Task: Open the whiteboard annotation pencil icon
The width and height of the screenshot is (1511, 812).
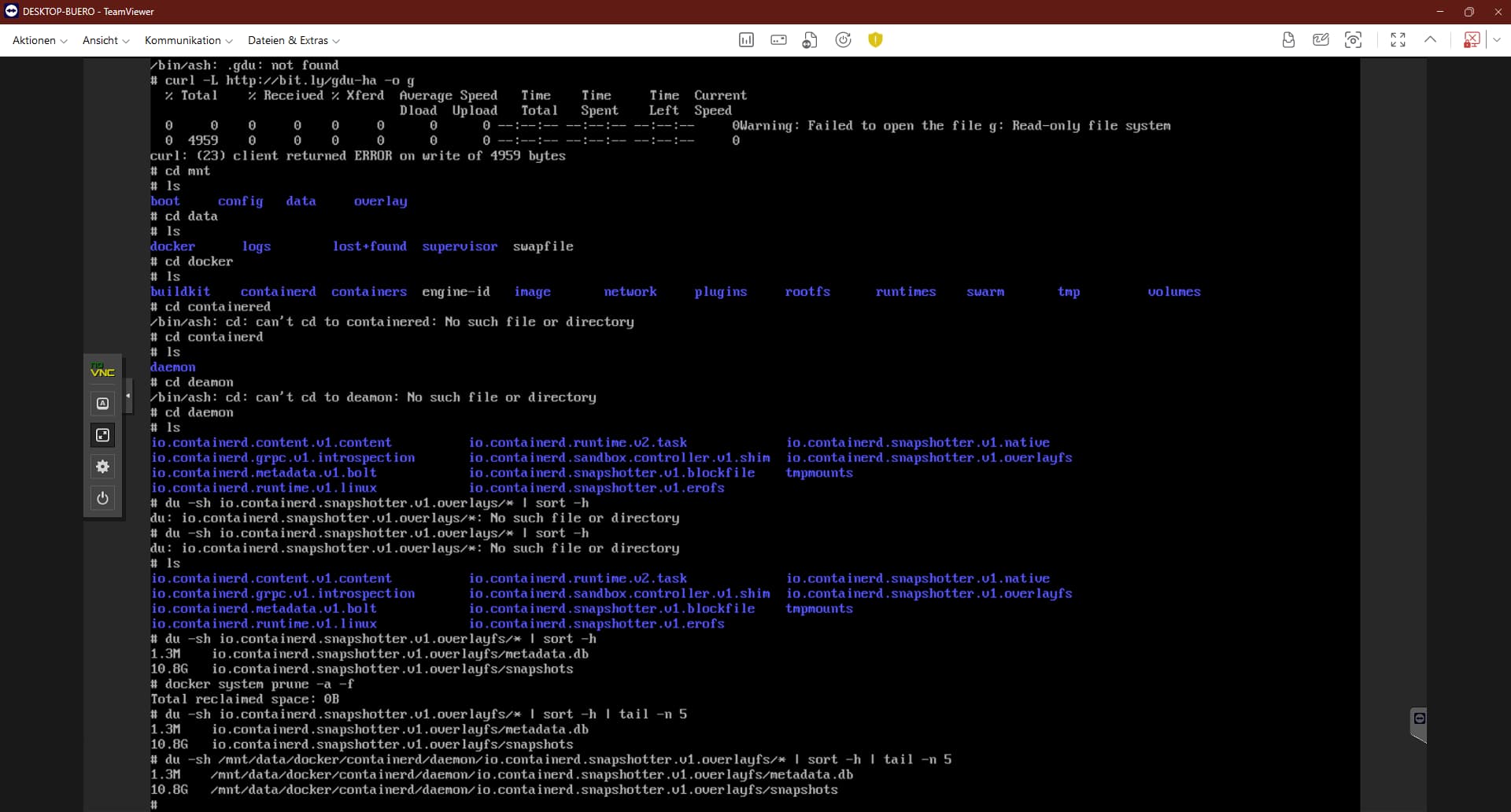Action: (x=1321, y=40)
